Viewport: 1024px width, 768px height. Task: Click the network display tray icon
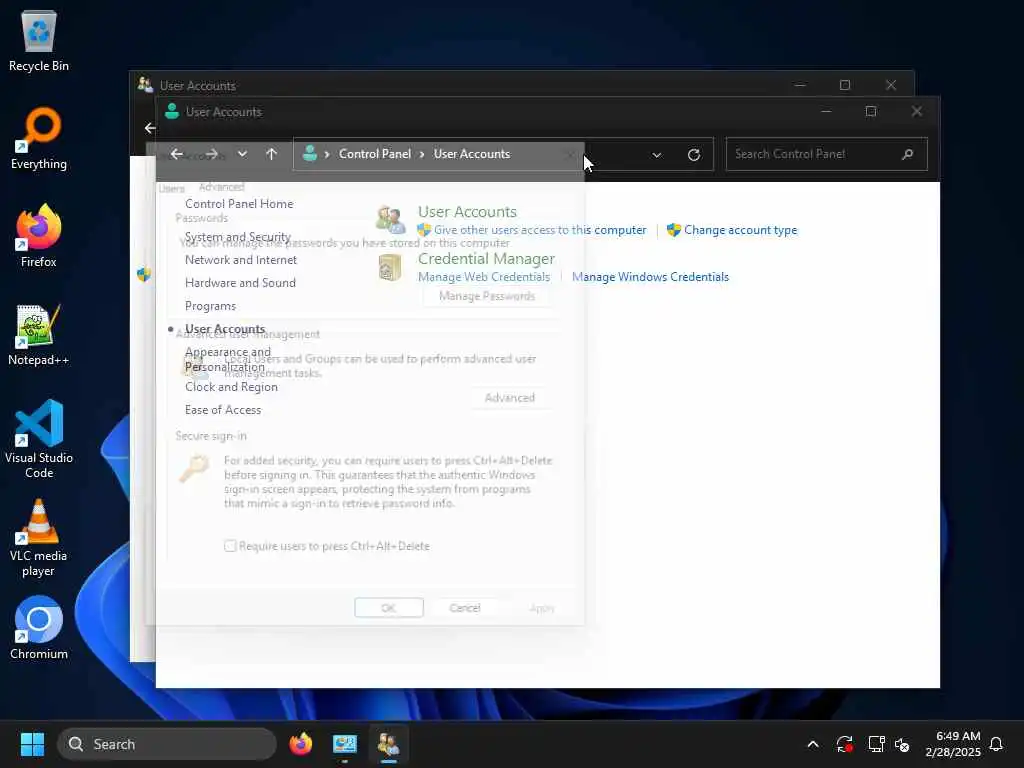pos(876,744)
